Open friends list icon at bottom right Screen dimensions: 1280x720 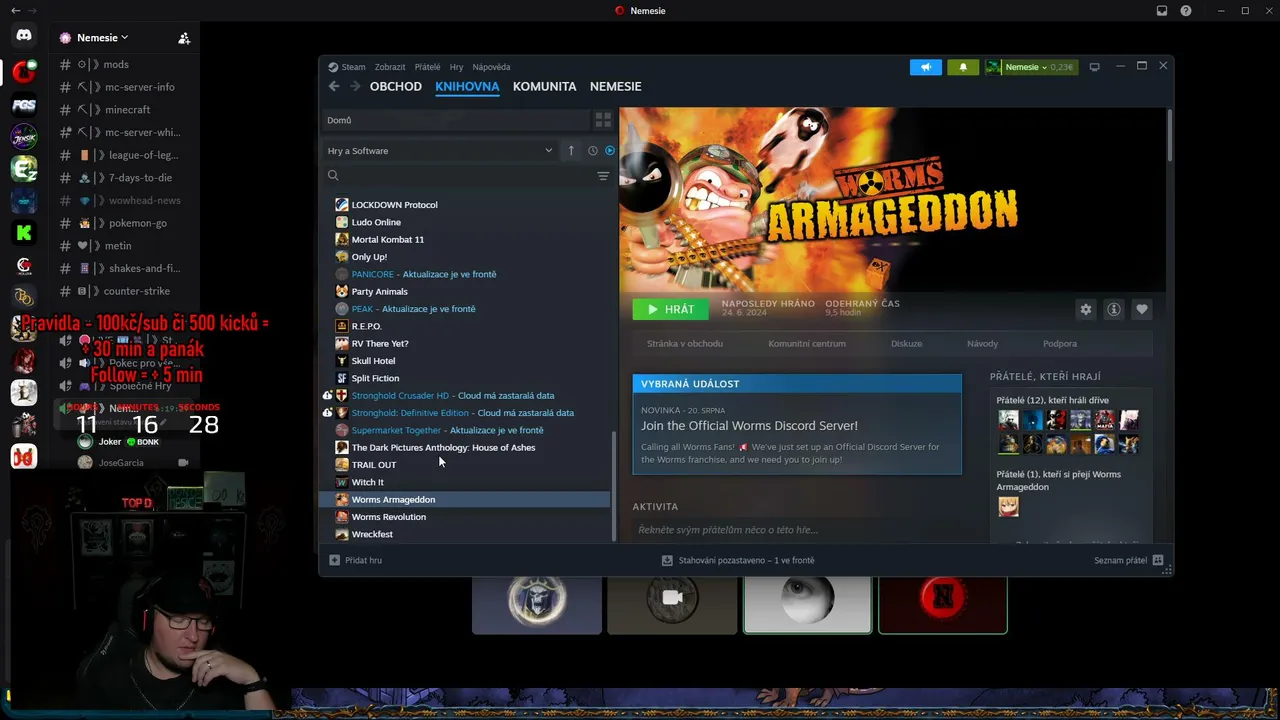click(x=1158, y=560)
